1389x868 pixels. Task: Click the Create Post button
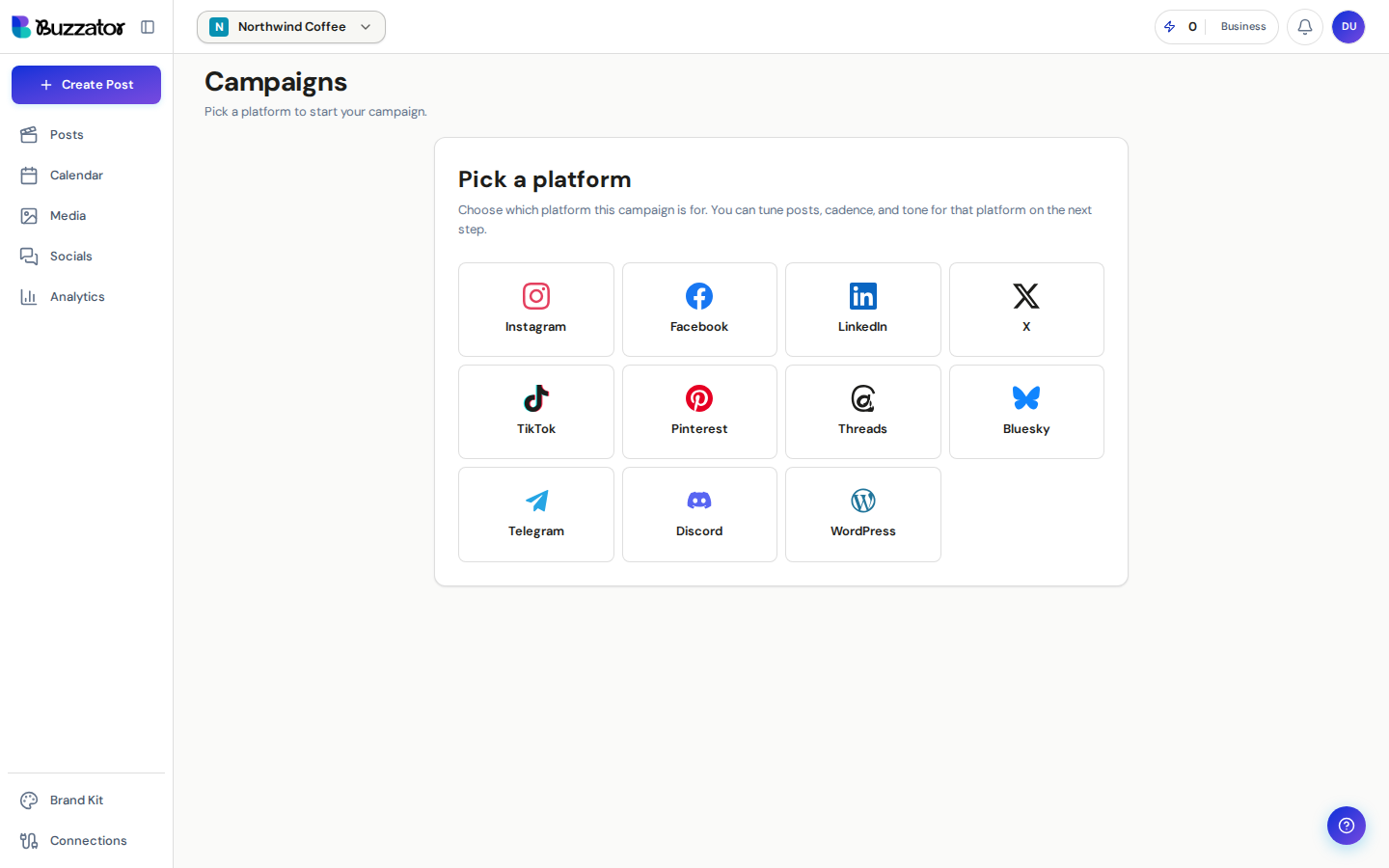coord(86,85)
